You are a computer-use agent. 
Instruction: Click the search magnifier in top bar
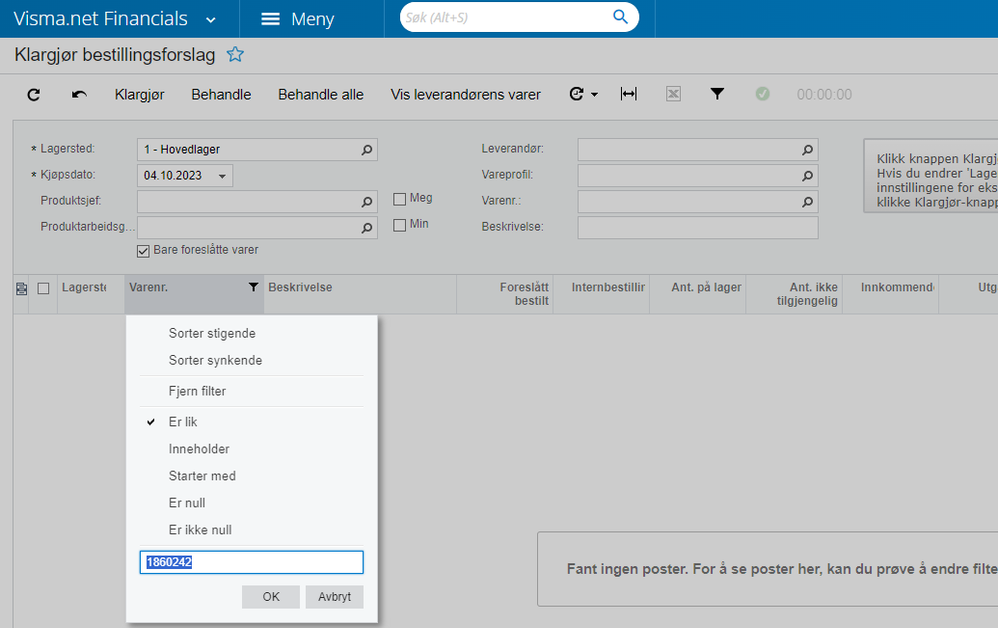coord(620,17)
